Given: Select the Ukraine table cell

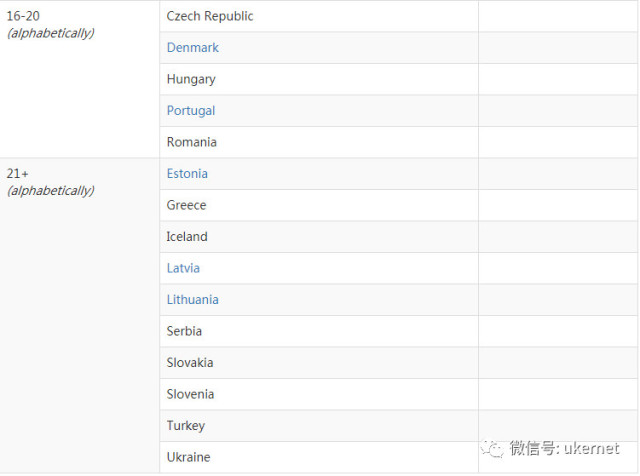Looking at the screenshot, I should 189,457.
